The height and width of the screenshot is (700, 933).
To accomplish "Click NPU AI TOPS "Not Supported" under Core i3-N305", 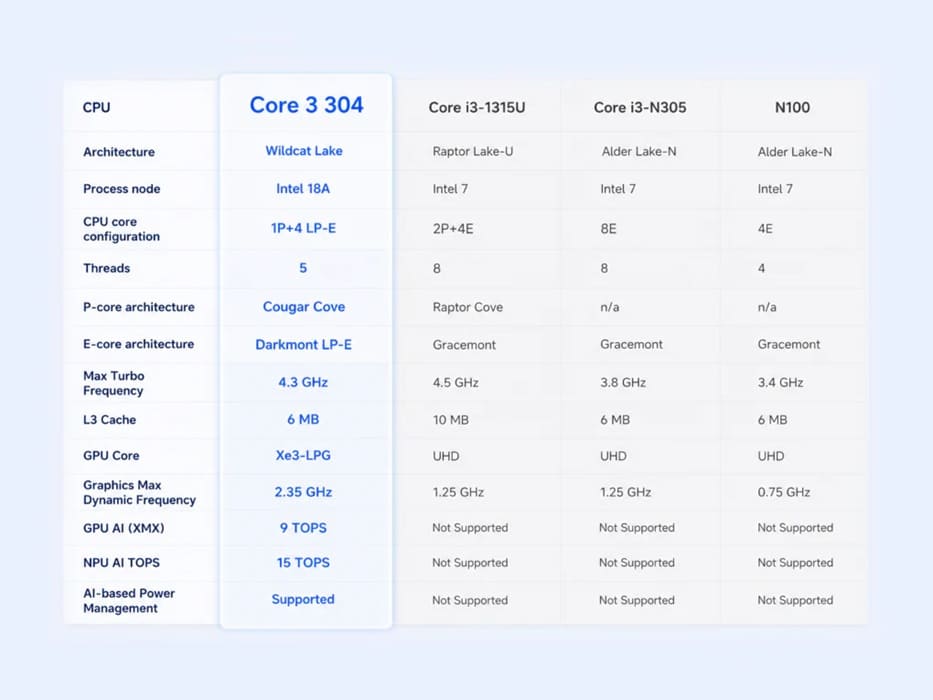I will point(637,562).
